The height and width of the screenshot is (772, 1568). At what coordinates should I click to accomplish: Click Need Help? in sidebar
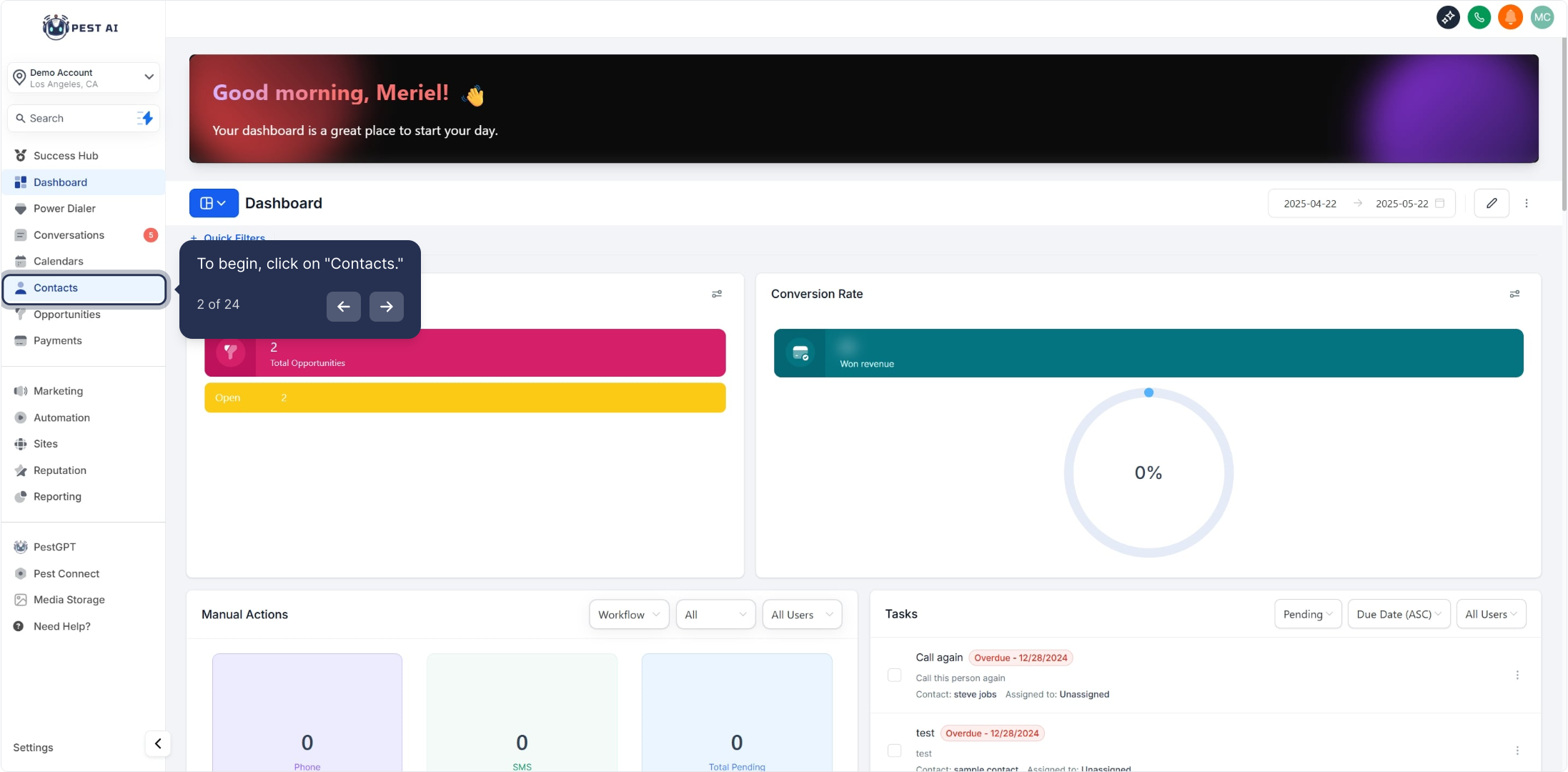point(84,626)
